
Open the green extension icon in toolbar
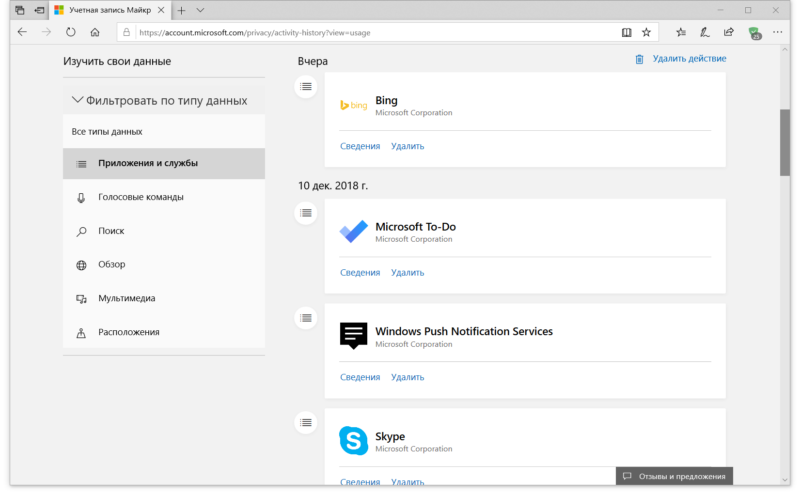point(754,33)
